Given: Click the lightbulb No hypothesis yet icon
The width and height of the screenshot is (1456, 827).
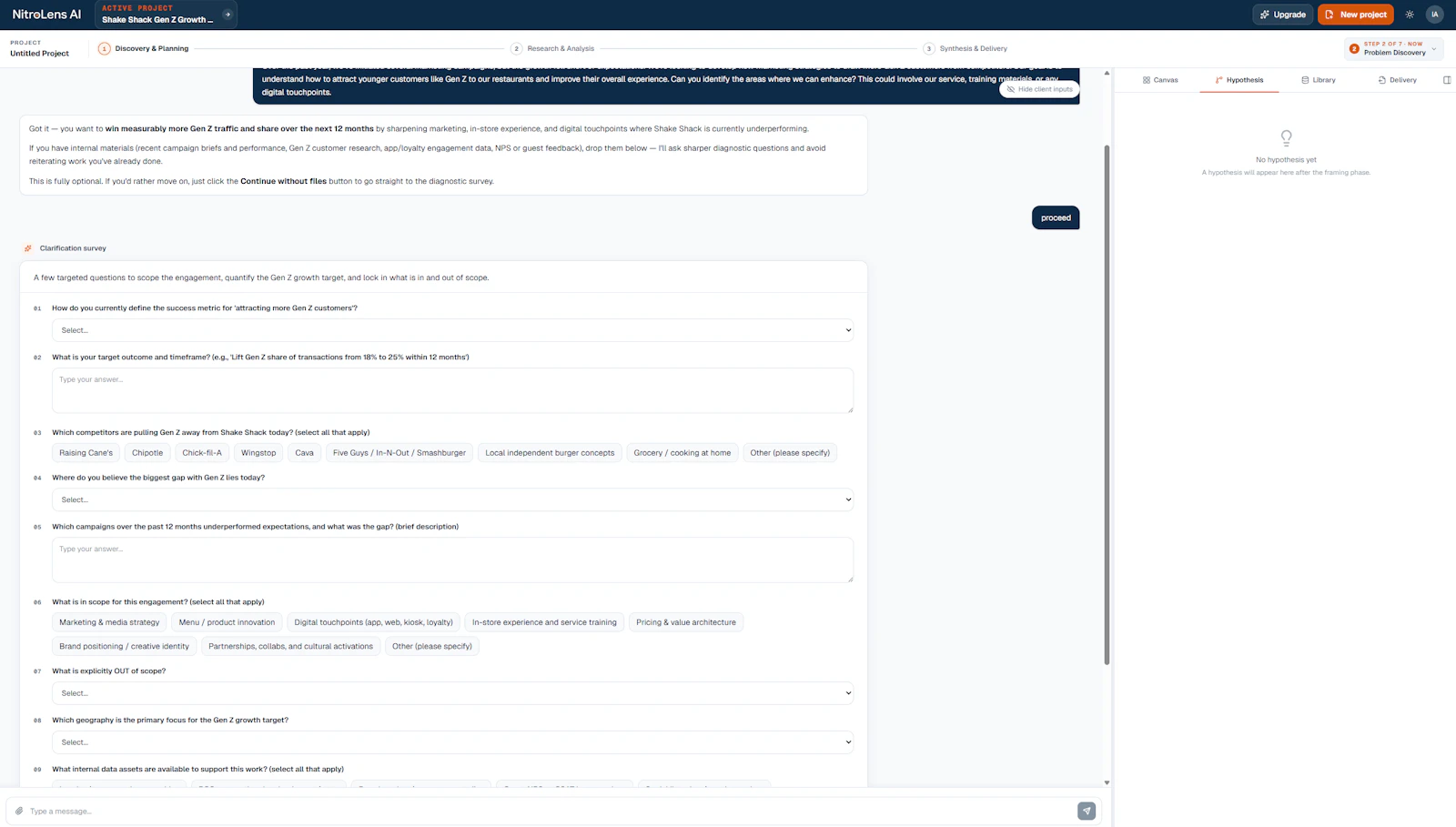Looking at the screenshot, I should tap(1286, 137).
